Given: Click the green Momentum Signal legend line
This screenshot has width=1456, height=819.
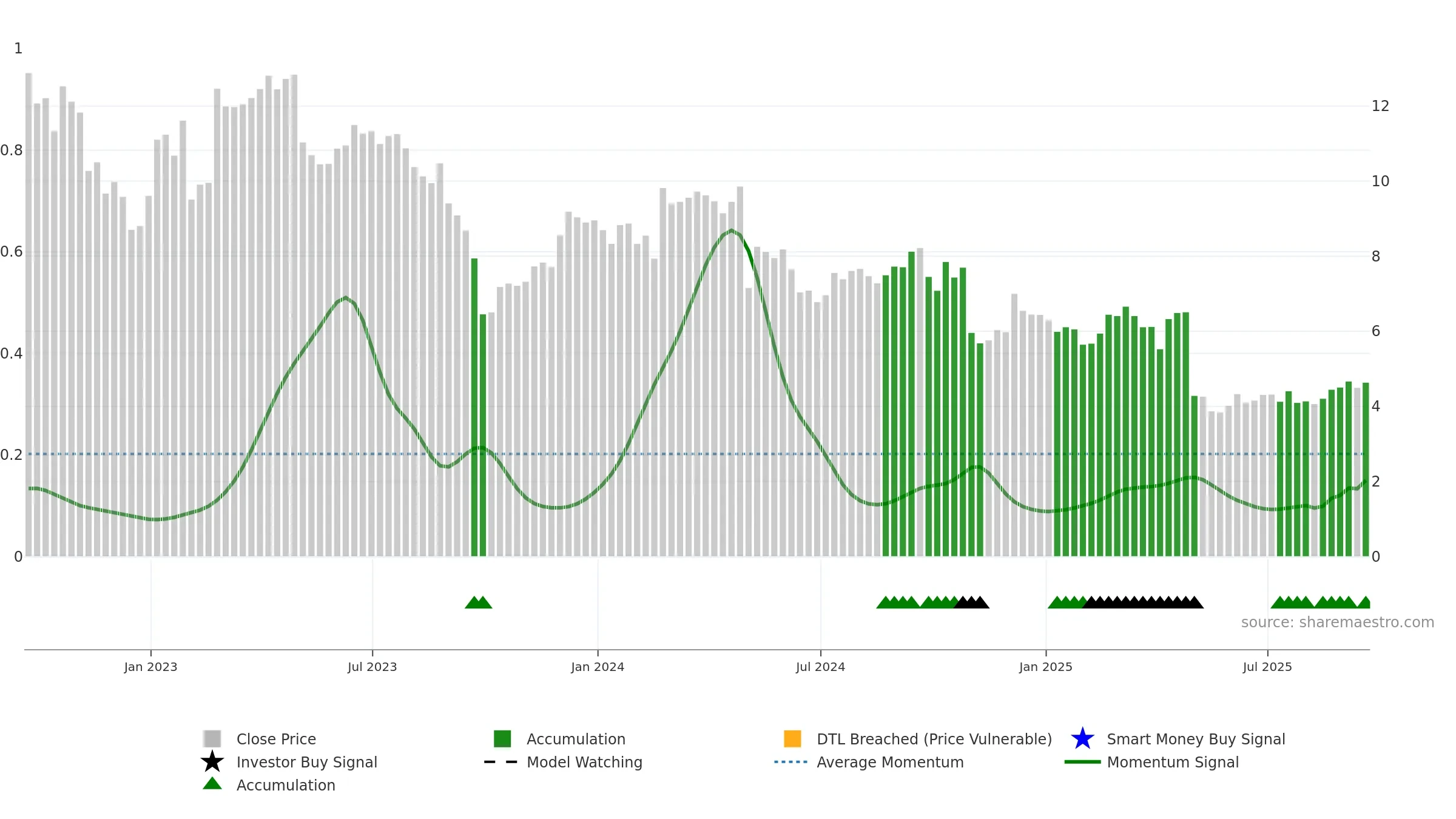Looking at the screenshot, I should [x=1082, y=762].
